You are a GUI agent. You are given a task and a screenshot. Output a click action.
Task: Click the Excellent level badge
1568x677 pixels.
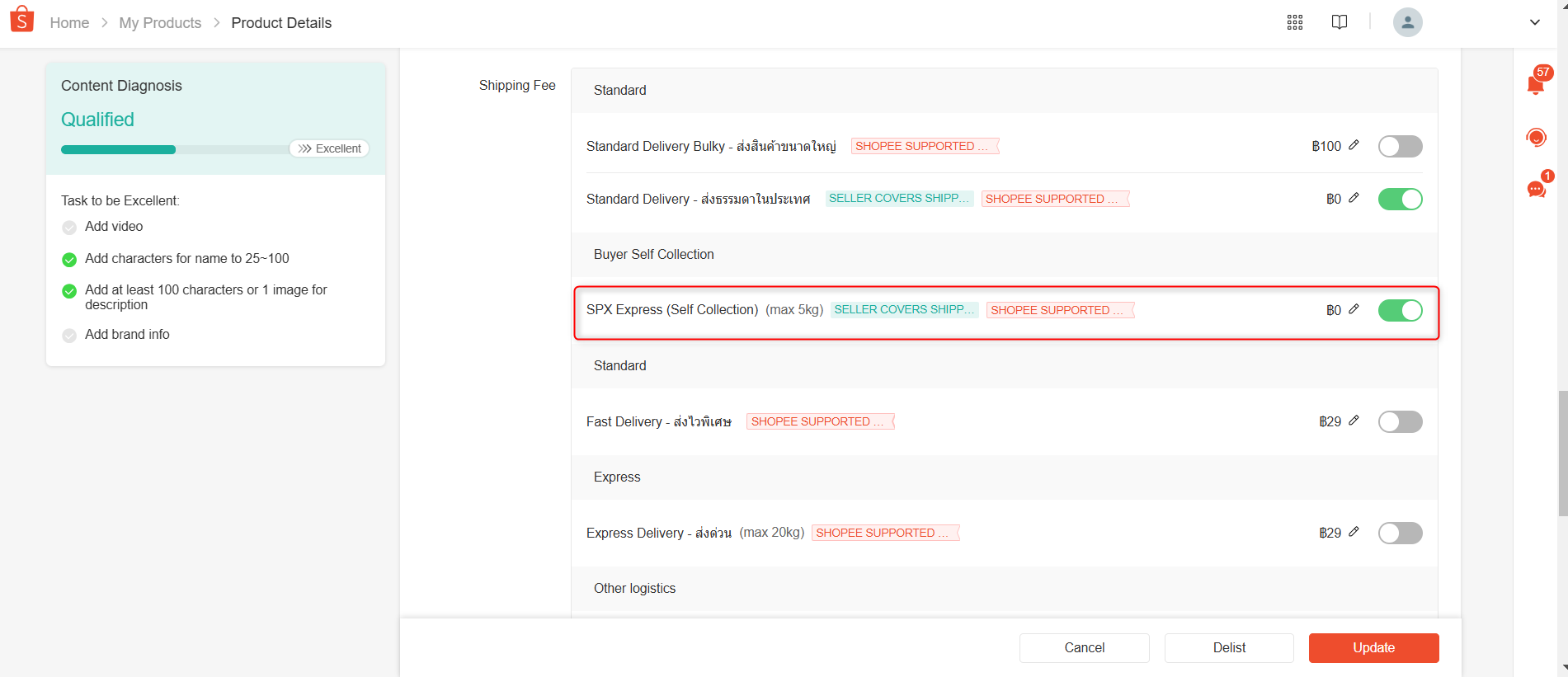pyautogui.click(x=329, y=148)
